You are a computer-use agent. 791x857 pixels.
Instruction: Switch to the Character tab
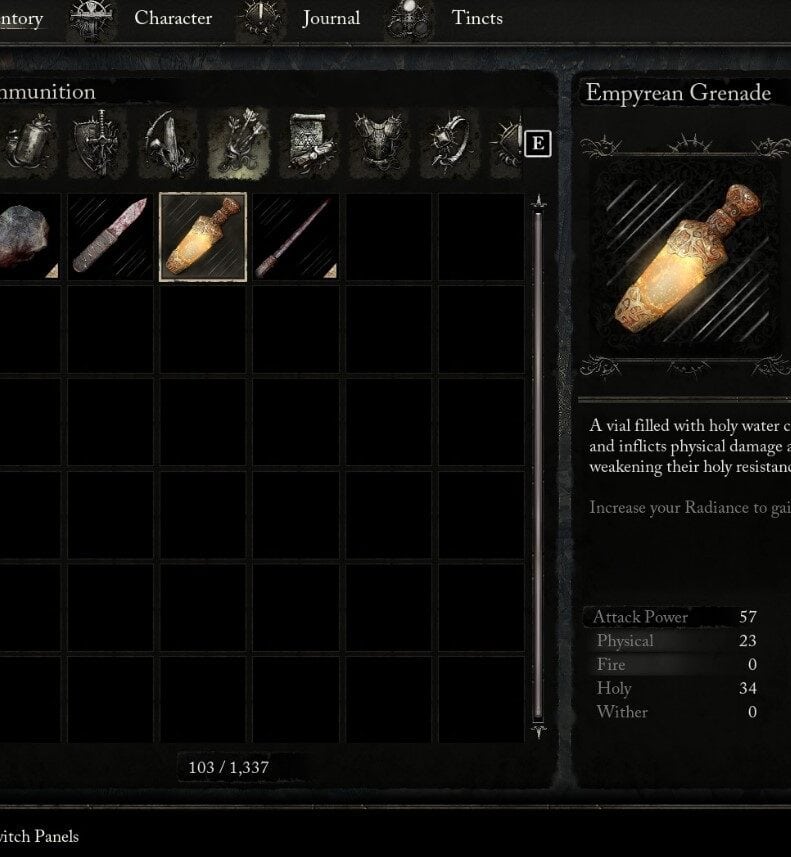pyautogui.click(x=173, y=18)
